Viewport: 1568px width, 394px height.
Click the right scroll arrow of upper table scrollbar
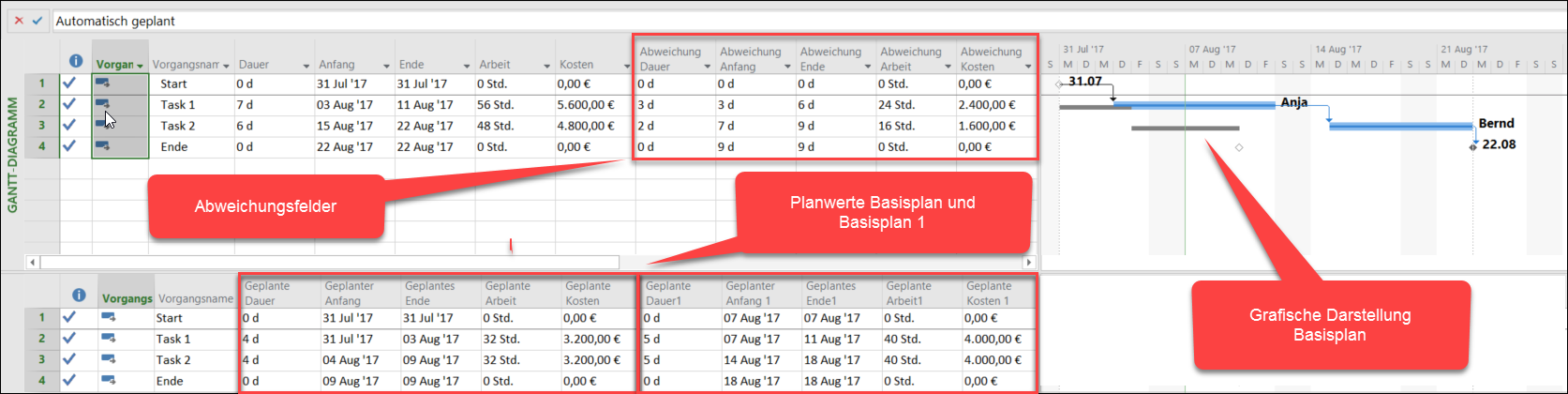click(x=1029, y=263)
